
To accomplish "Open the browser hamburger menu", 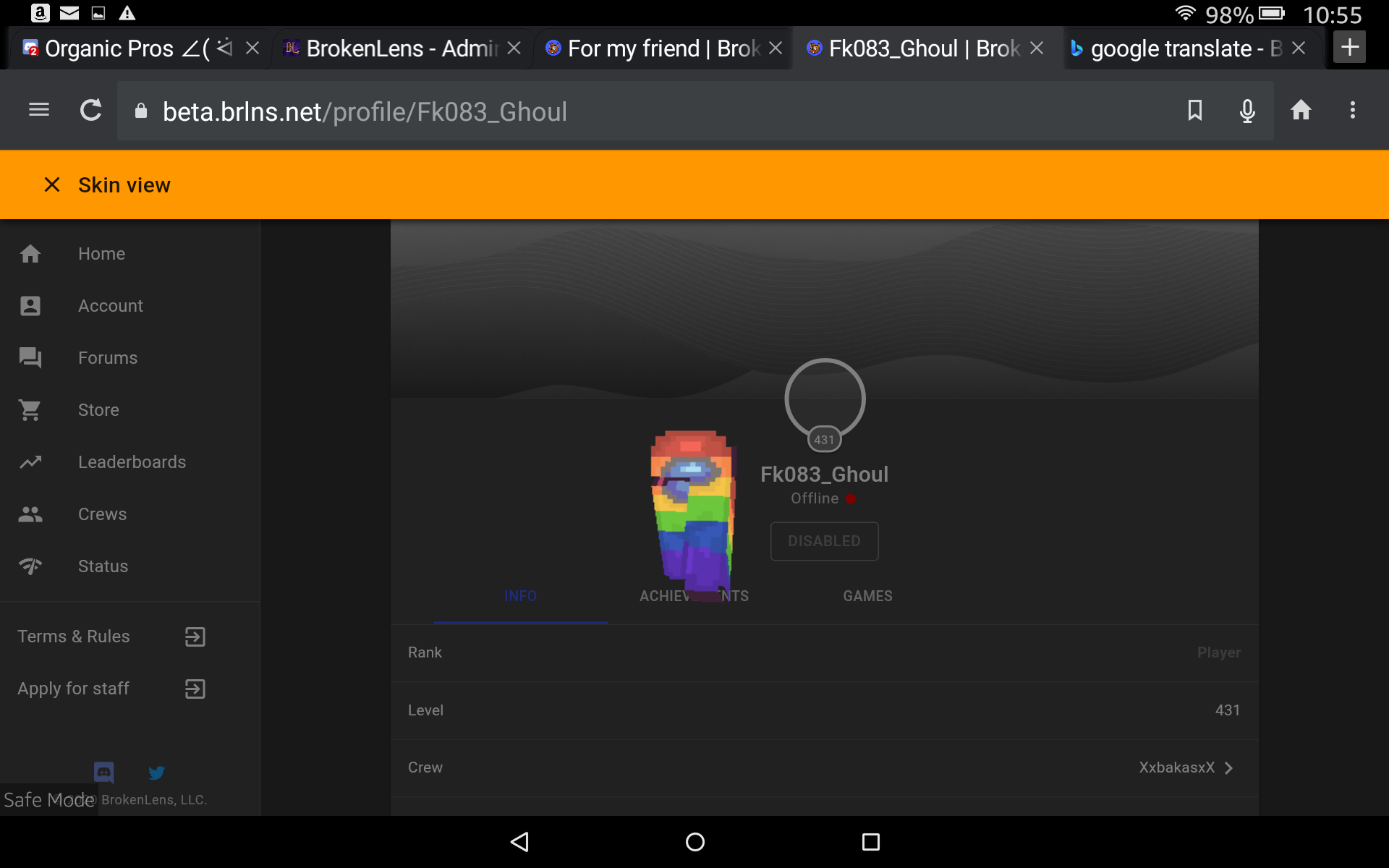I will (39, 110).
